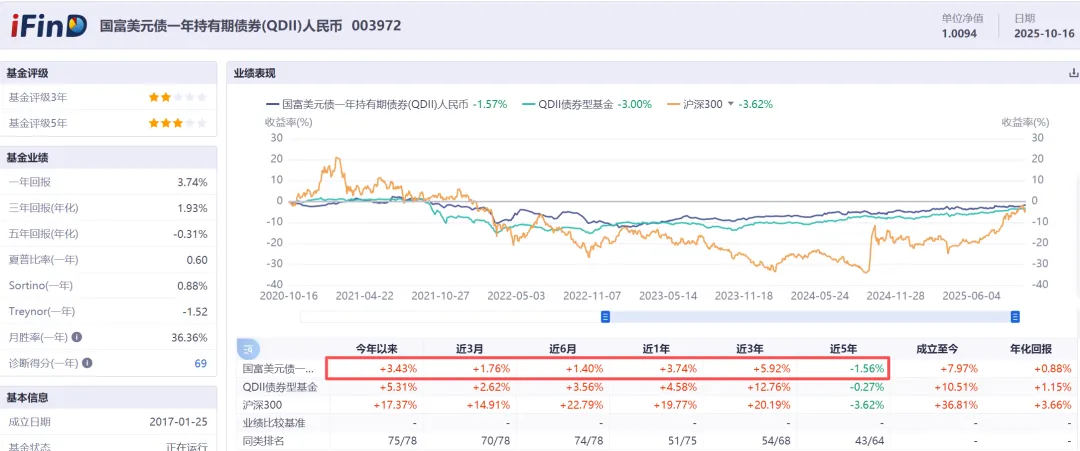Click the left handle of date range slider
The width and height of the screenshot is (1080, 451).
605,317
